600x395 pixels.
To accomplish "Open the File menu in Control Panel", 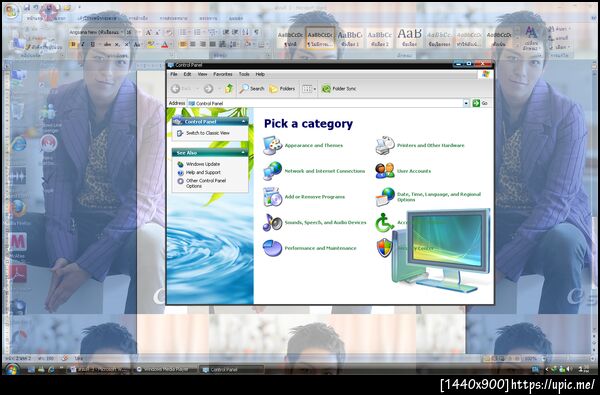I will click(x=174, y=74).
